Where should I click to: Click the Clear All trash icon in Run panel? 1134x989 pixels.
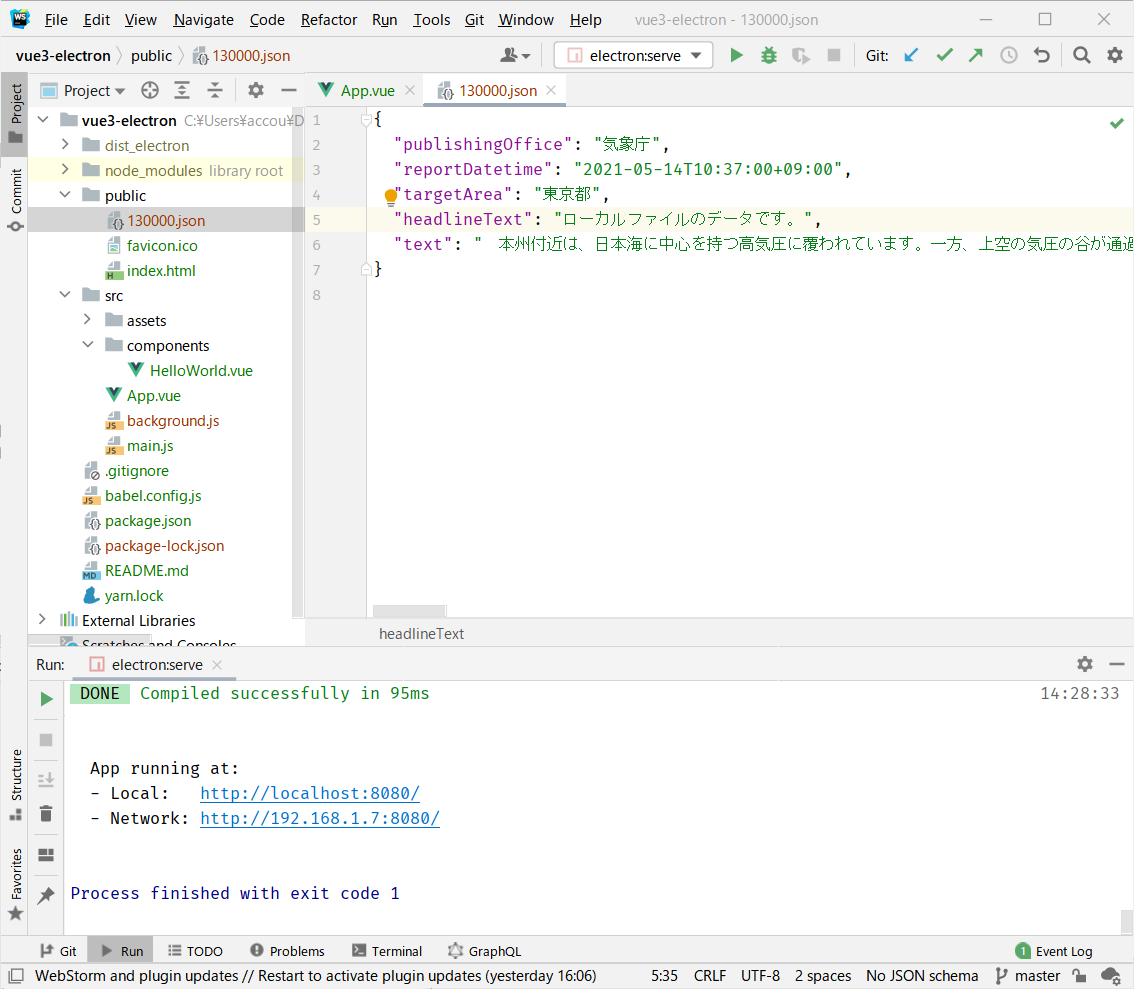46,813
